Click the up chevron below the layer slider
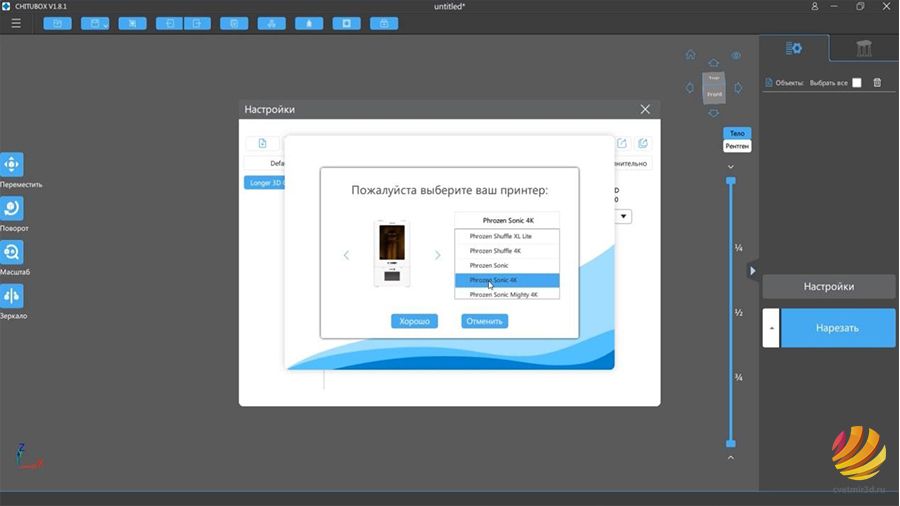Viewport: 900px width, 506px height. click(x=731, y=457)
